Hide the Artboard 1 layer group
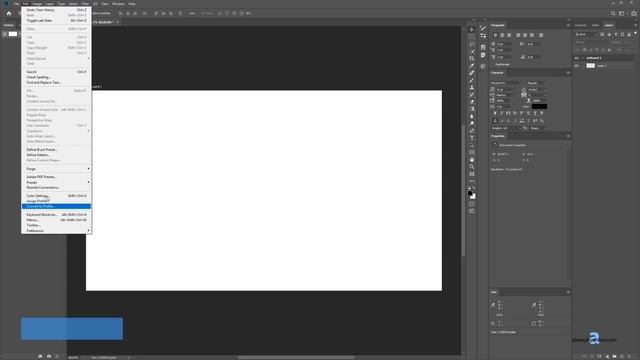The image size is (640, 360). (x=577, y=58)
